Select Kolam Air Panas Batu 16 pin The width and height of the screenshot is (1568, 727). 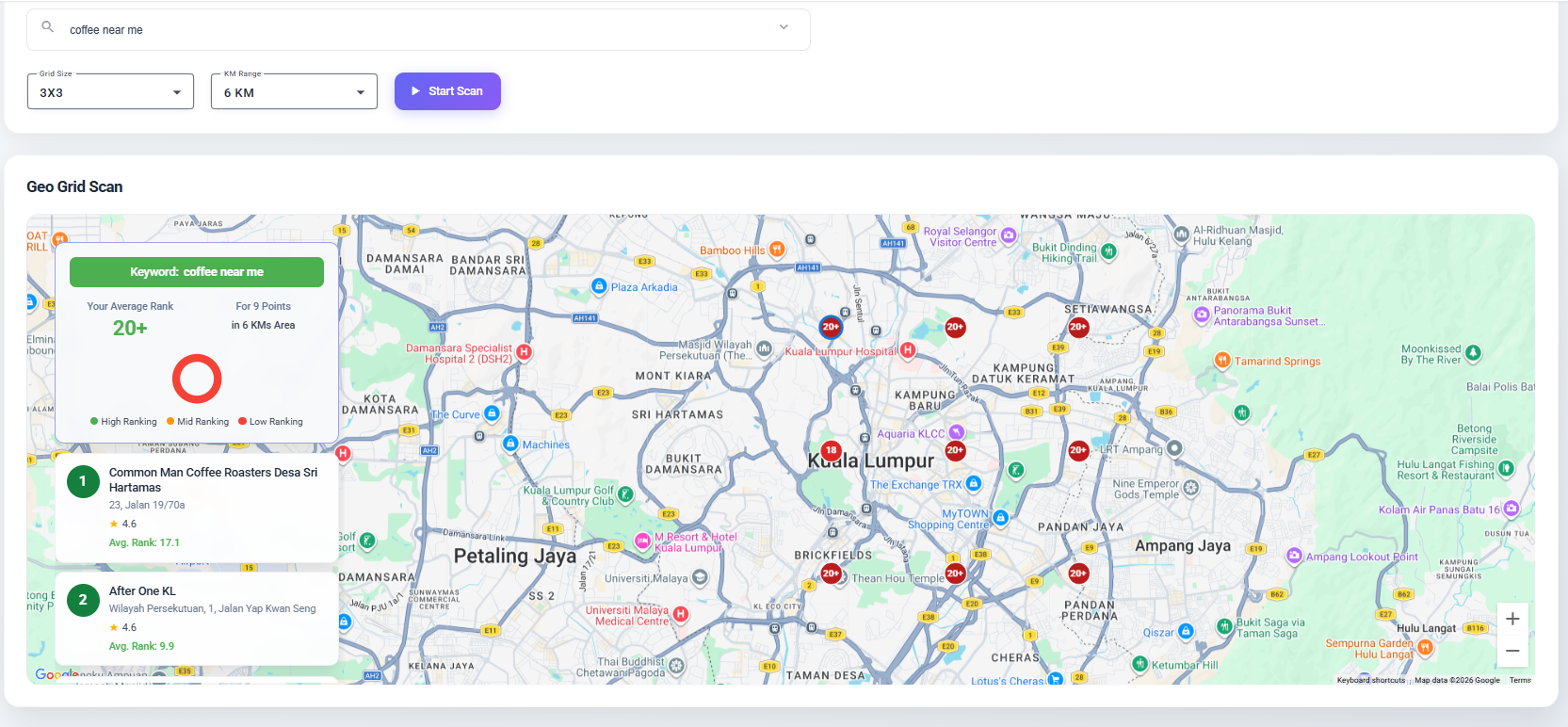[x=1511, y=509]
